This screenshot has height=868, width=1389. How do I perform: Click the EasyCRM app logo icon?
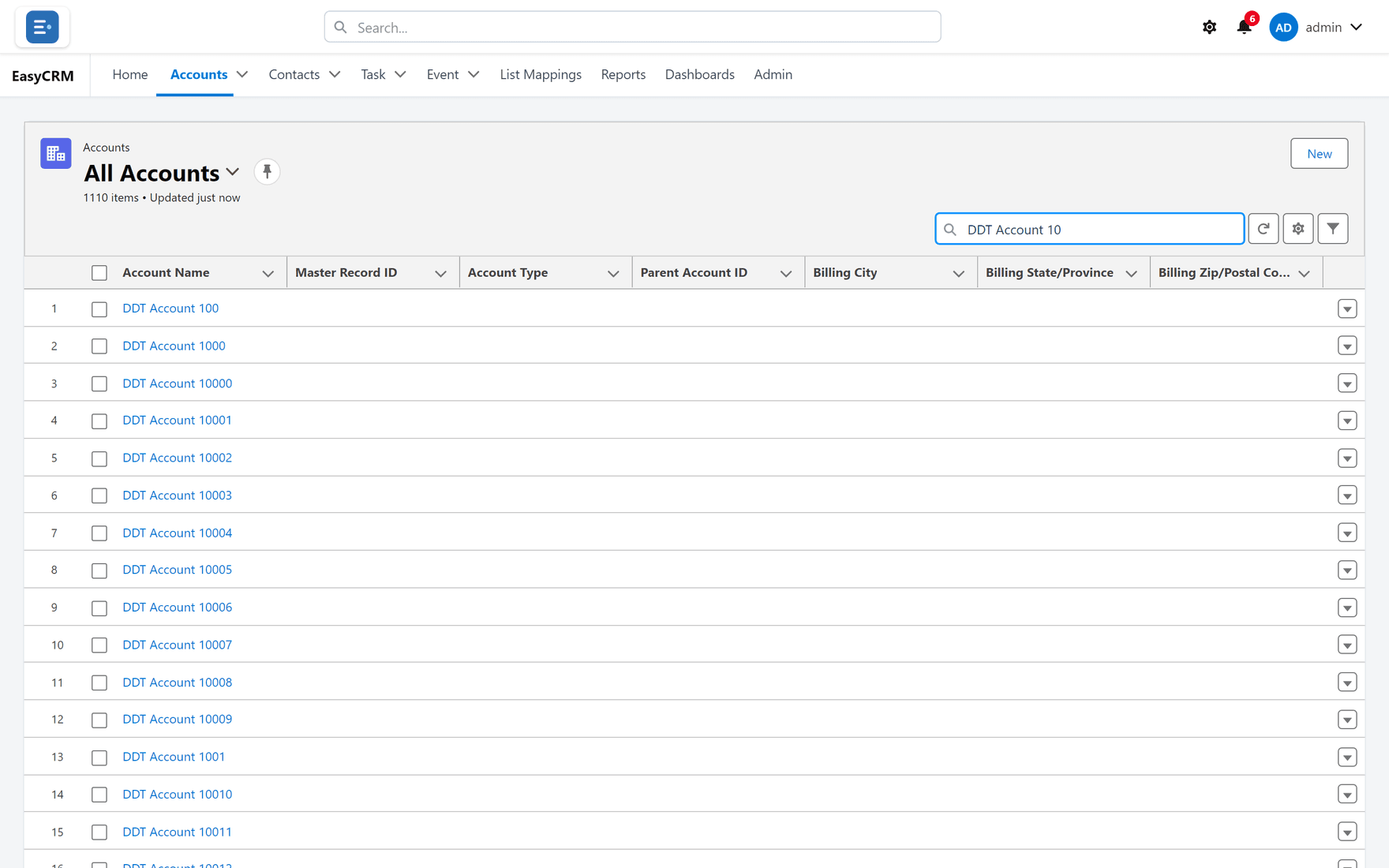click(42, 27)
